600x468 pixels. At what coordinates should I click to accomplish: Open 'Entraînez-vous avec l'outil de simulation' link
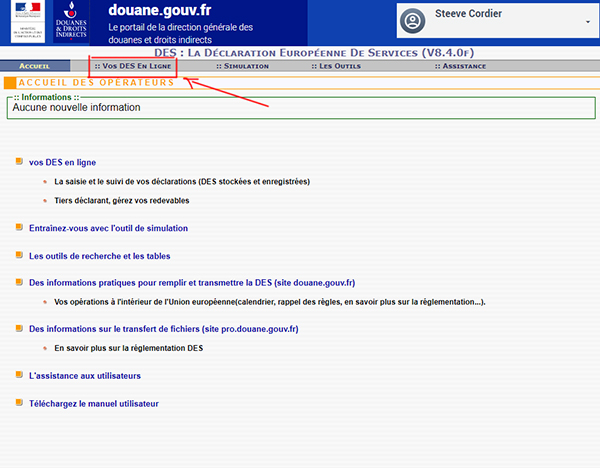108,228
